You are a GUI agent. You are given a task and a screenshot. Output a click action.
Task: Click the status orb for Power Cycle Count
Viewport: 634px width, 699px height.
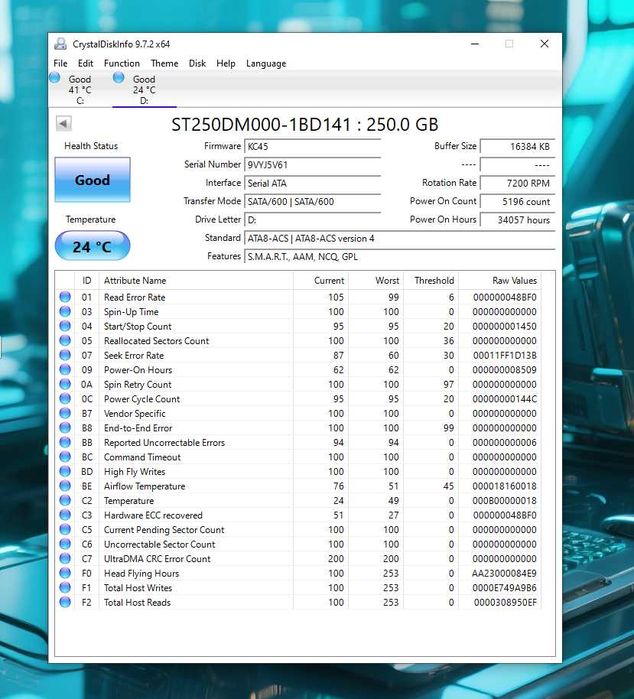tap(65, 399)
